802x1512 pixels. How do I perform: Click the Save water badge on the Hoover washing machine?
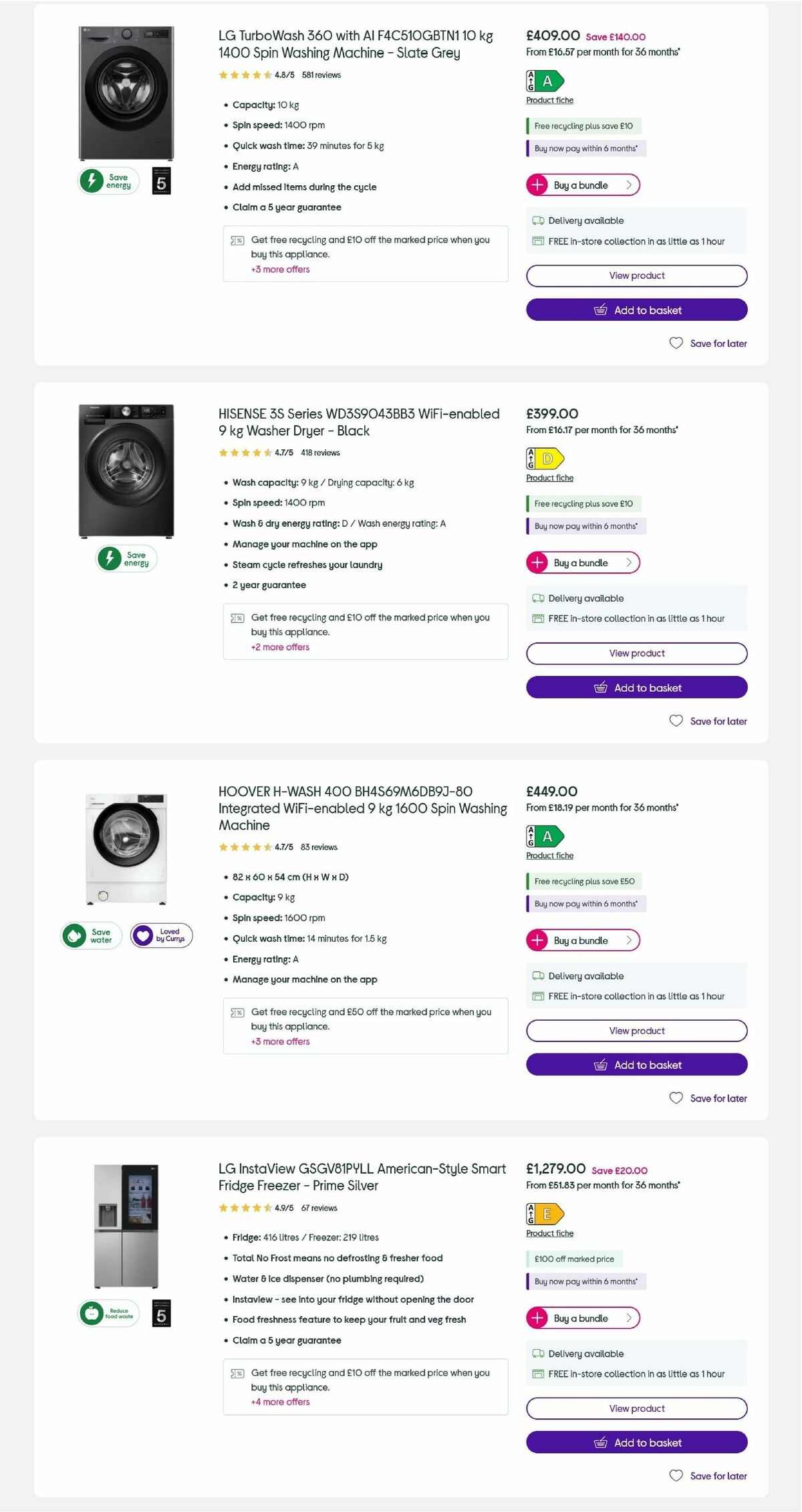click(91, 934)
